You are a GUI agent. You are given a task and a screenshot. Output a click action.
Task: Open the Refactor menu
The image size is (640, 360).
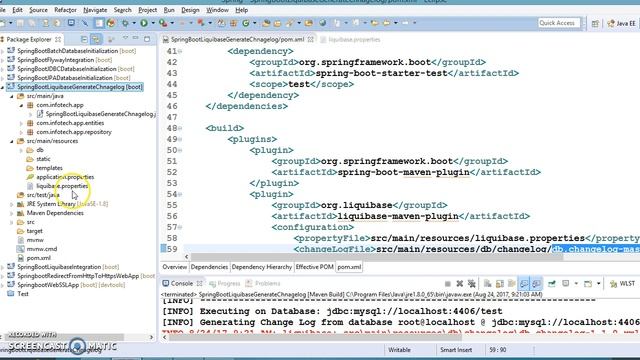pos(65,10)
